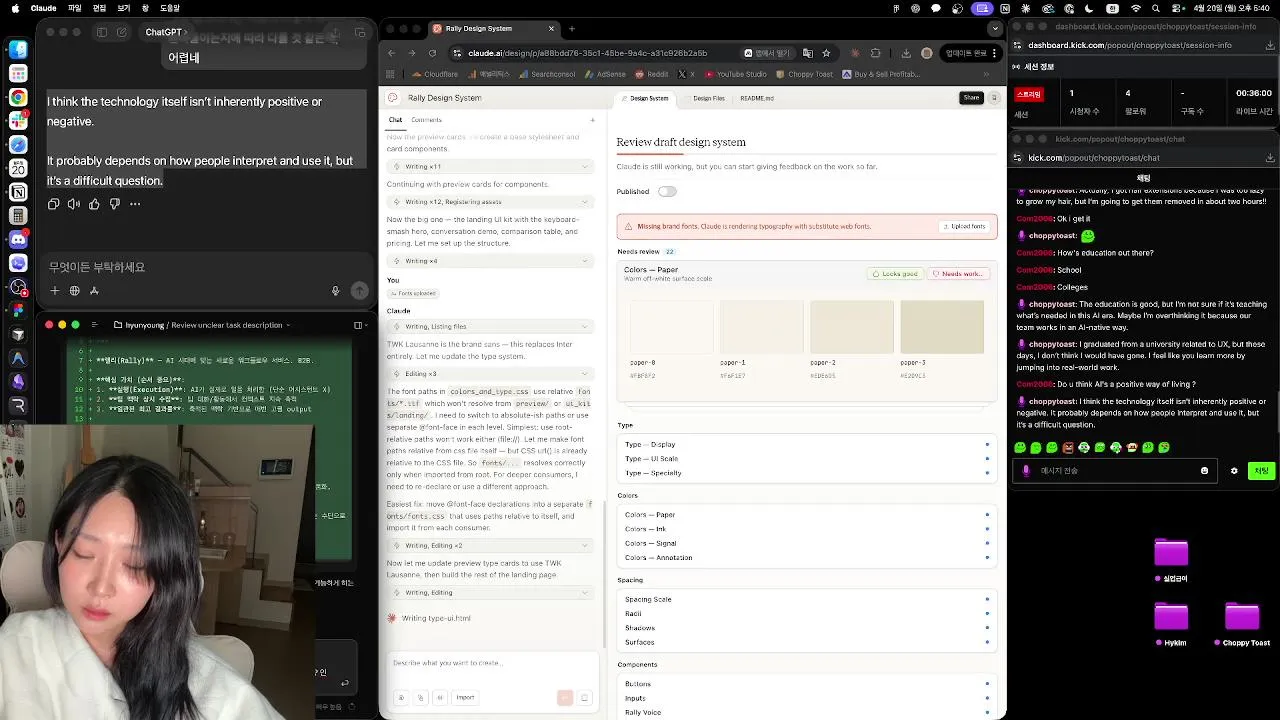1280x720 pixels.
Task: Open Figma from the dock
Action: tap(18, 310)
